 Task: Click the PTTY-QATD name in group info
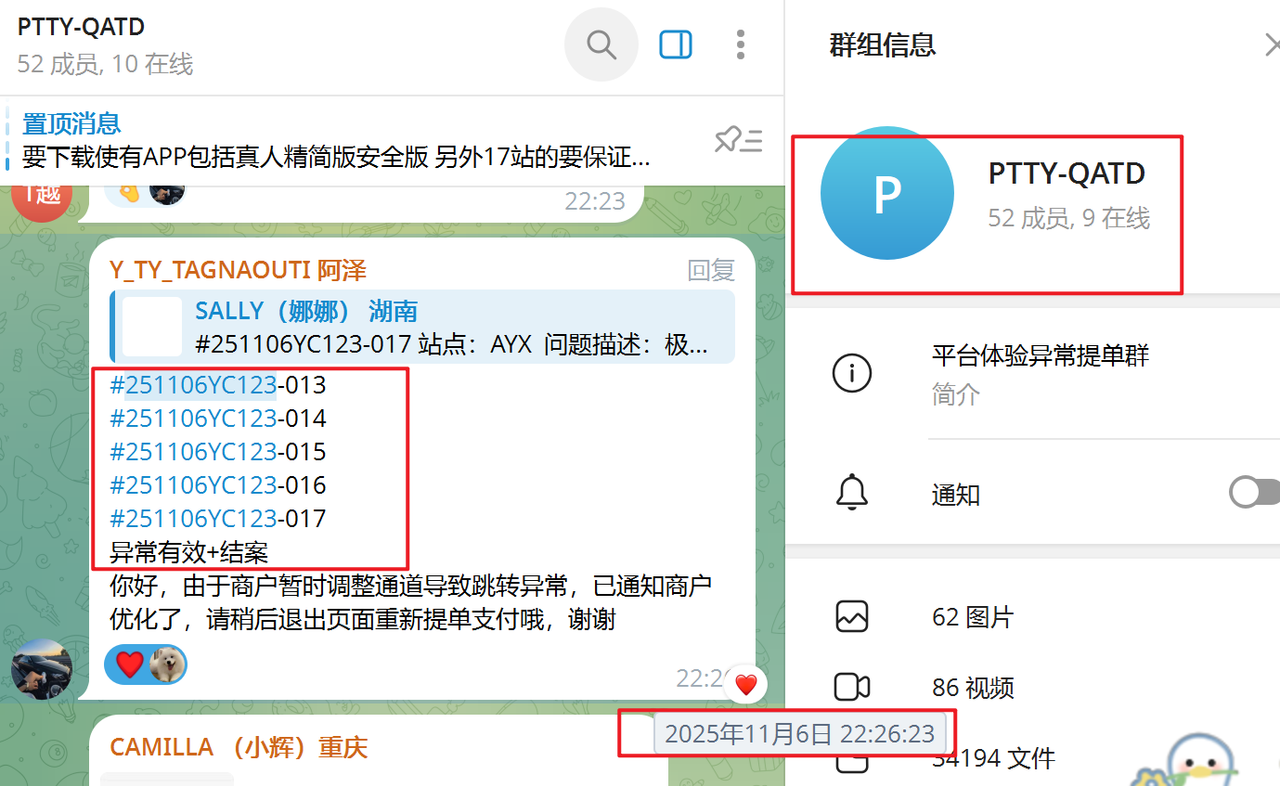point(1067,173)
